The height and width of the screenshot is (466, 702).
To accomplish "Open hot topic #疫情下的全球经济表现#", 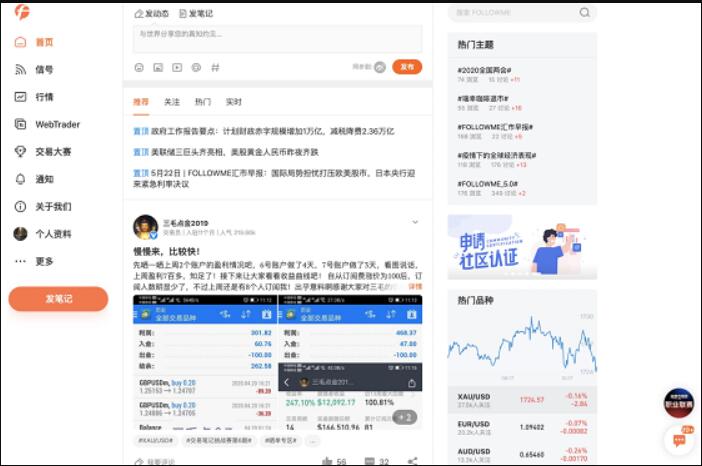I will (497, 155).
